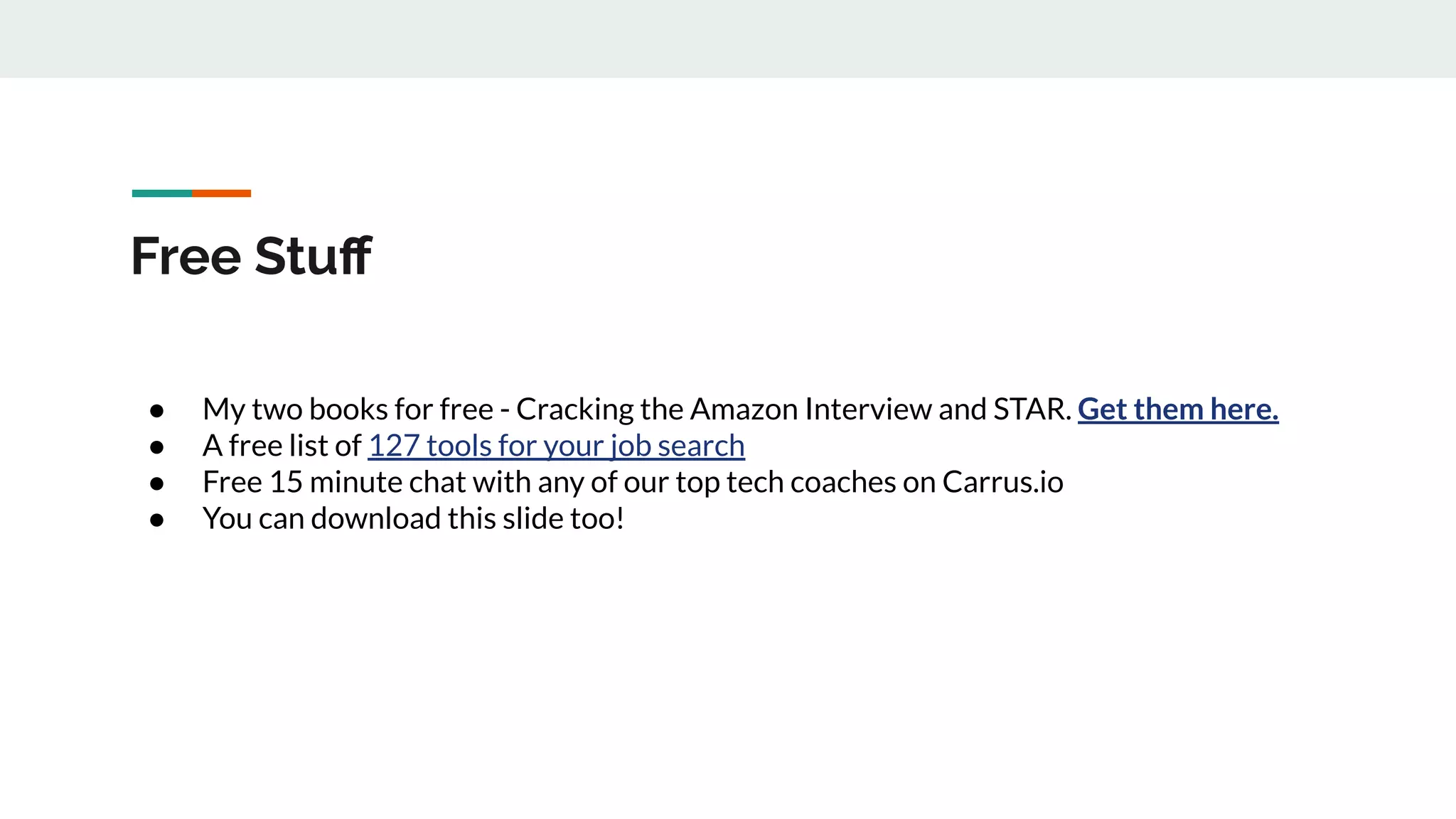The width and height of the screenshot is (1456, 819).
Task: Click the bullet dot before "A free list of"
Action: pyautogui.click(x=157, y=447)
